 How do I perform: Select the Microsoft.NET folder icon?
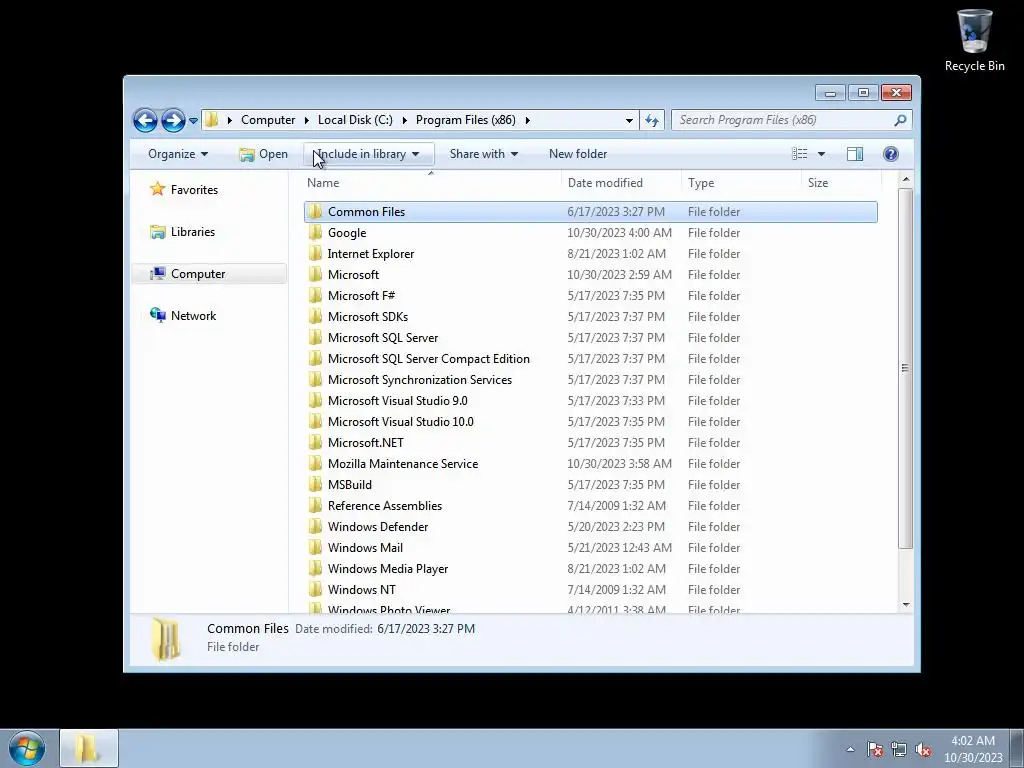point(315,442)
